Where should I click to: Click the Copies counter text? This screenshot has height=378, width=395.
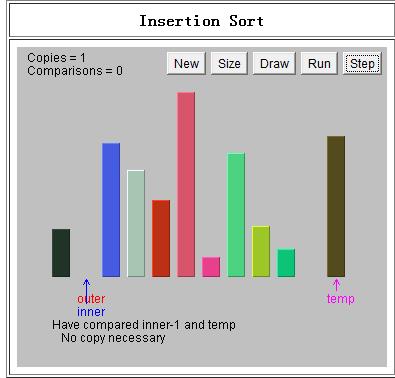(57, 58)
